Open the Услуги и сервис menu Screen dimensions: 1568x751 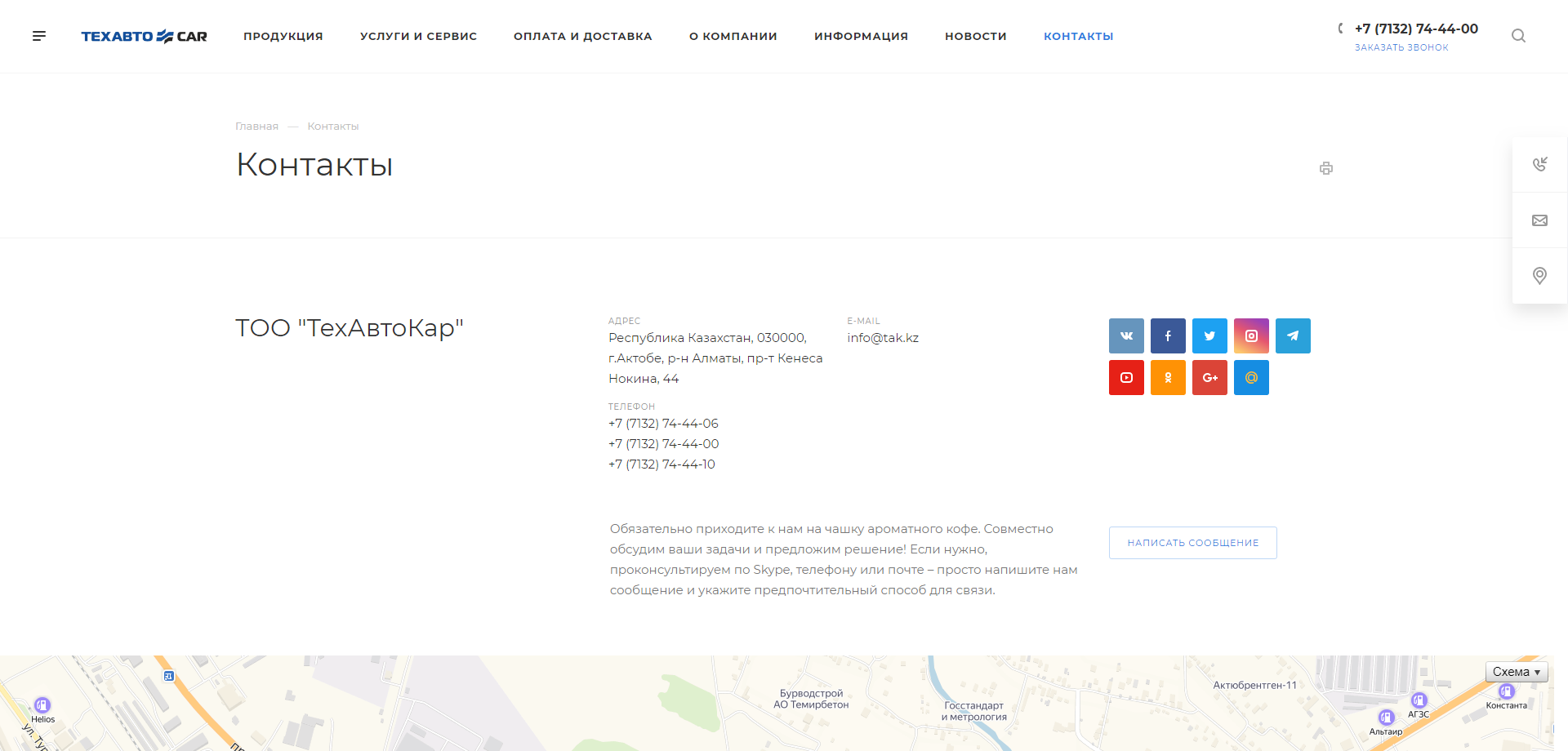tap(418, 36)
